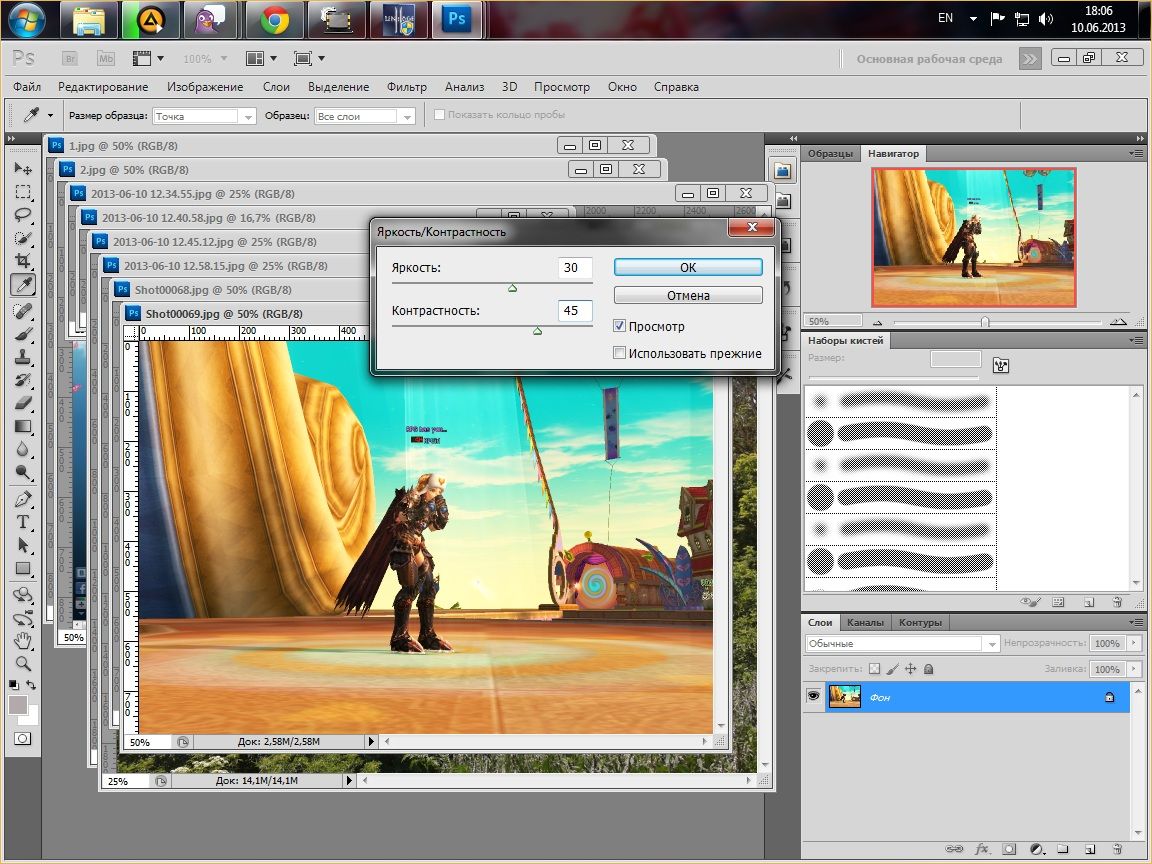
Task: Select the Move tool
Action: (x=23, y=168)
